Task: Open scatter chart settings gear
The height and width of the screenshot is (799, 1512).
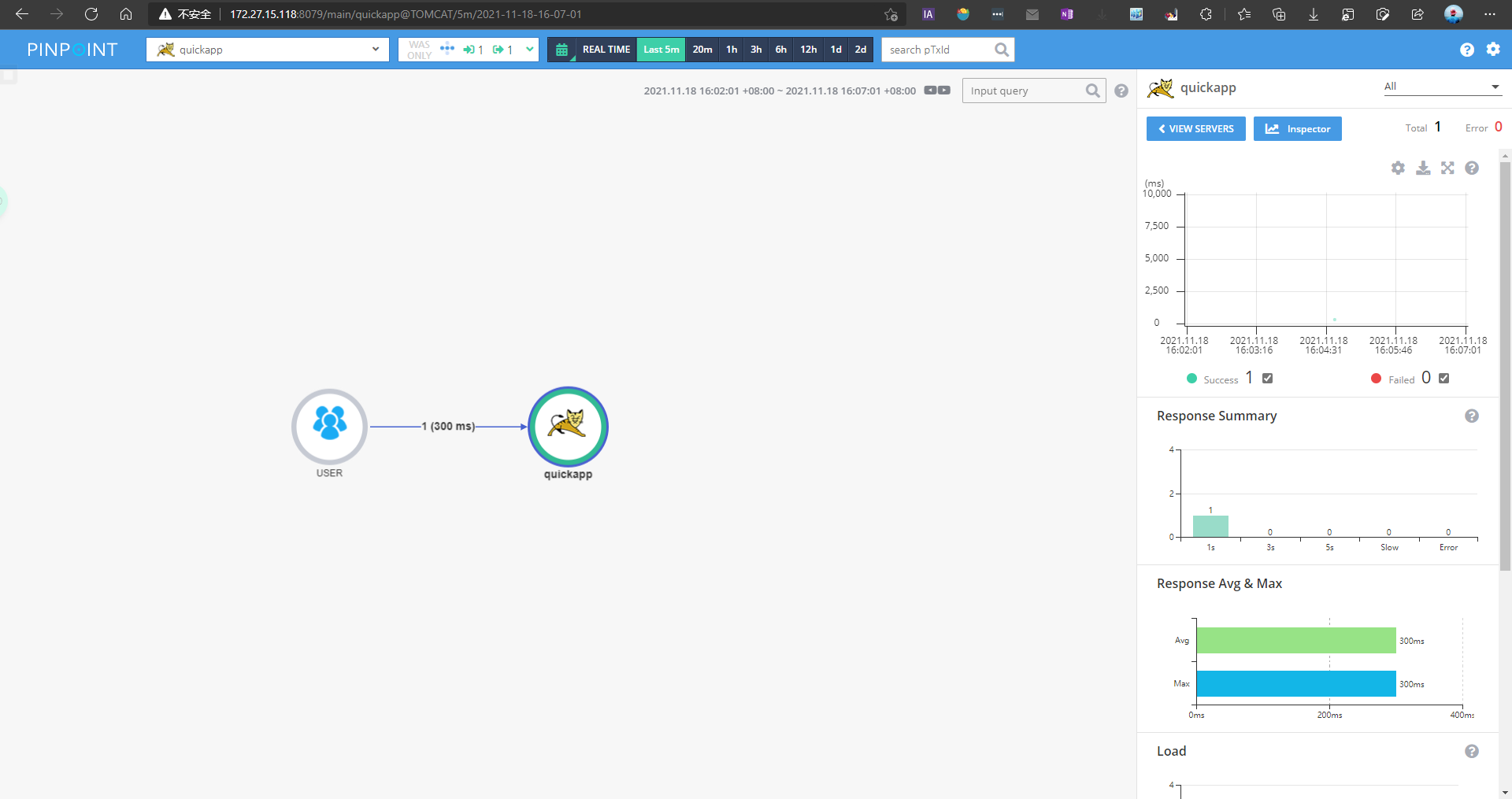Action: coord(1398,168)
